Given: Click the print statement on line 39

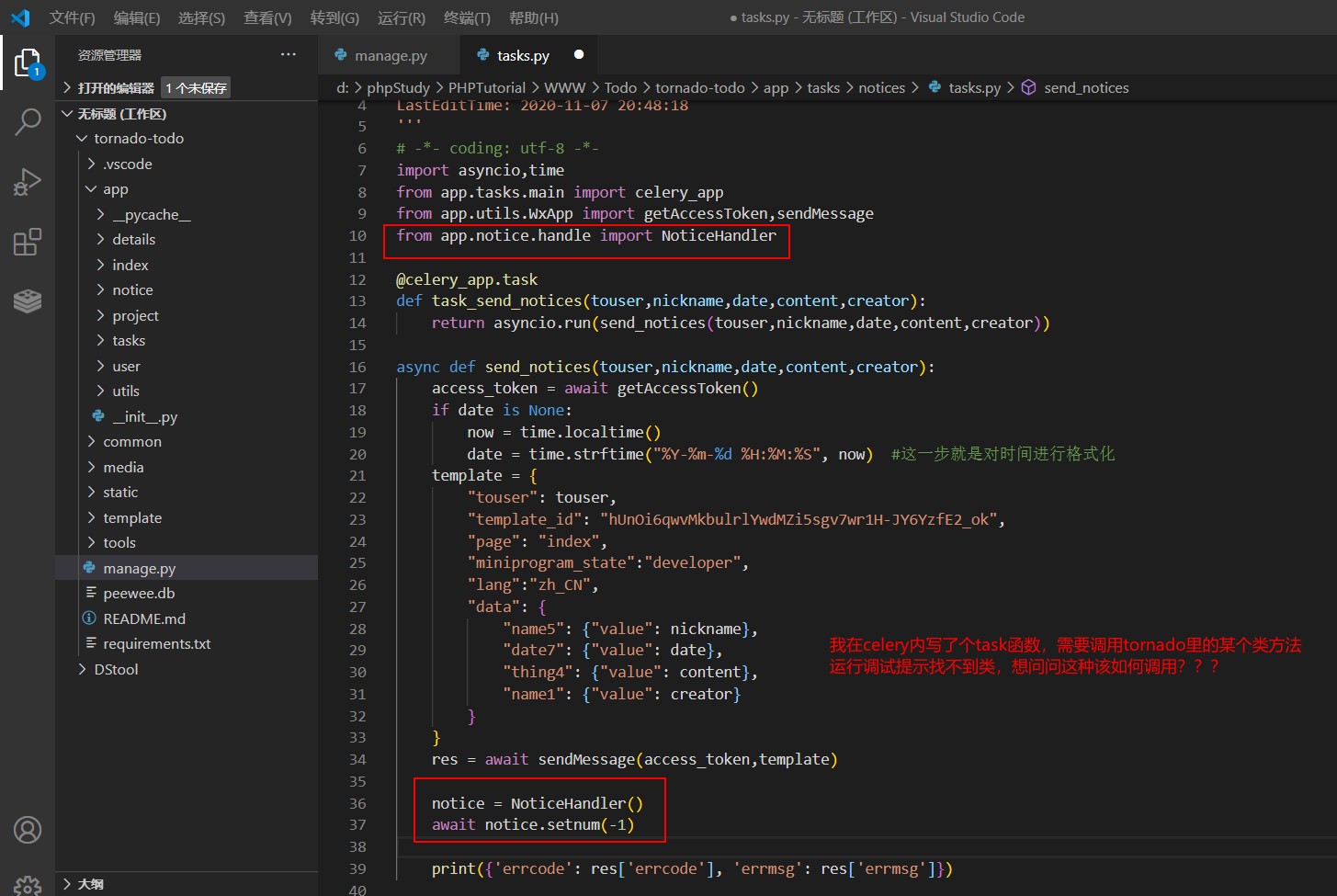Looking at the screenshot, I should click(x=692, y=868).
